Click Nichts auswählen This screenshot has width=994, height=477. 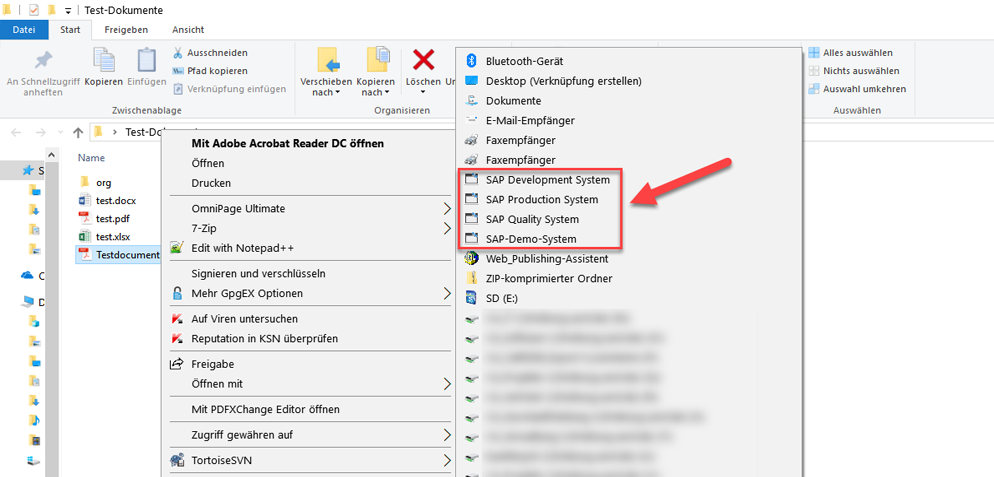(854, 71)
